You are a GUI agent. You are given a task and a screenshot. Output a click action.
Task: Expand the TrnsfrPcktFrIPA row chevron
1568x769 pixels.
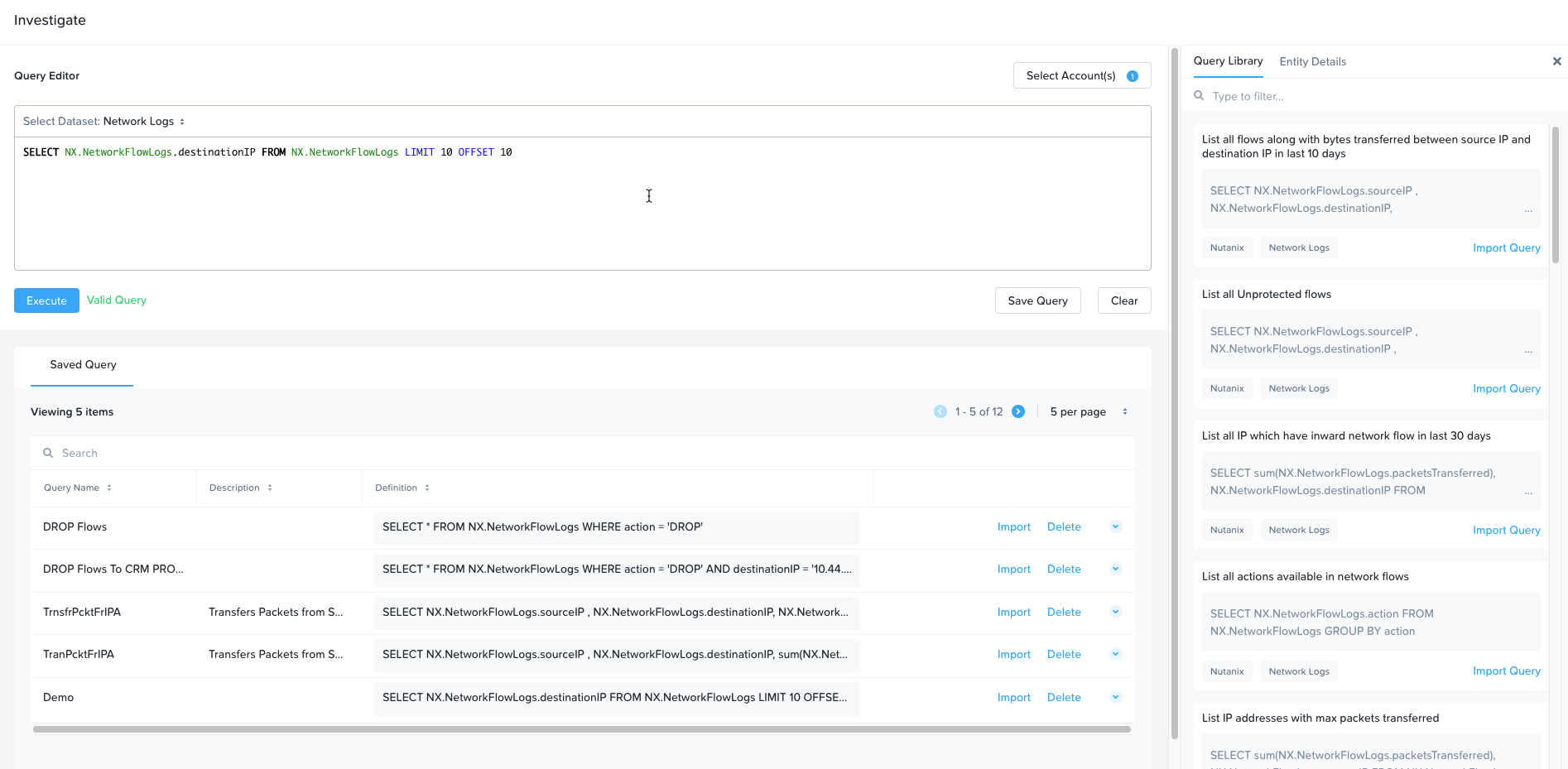tap(1115, 612)
